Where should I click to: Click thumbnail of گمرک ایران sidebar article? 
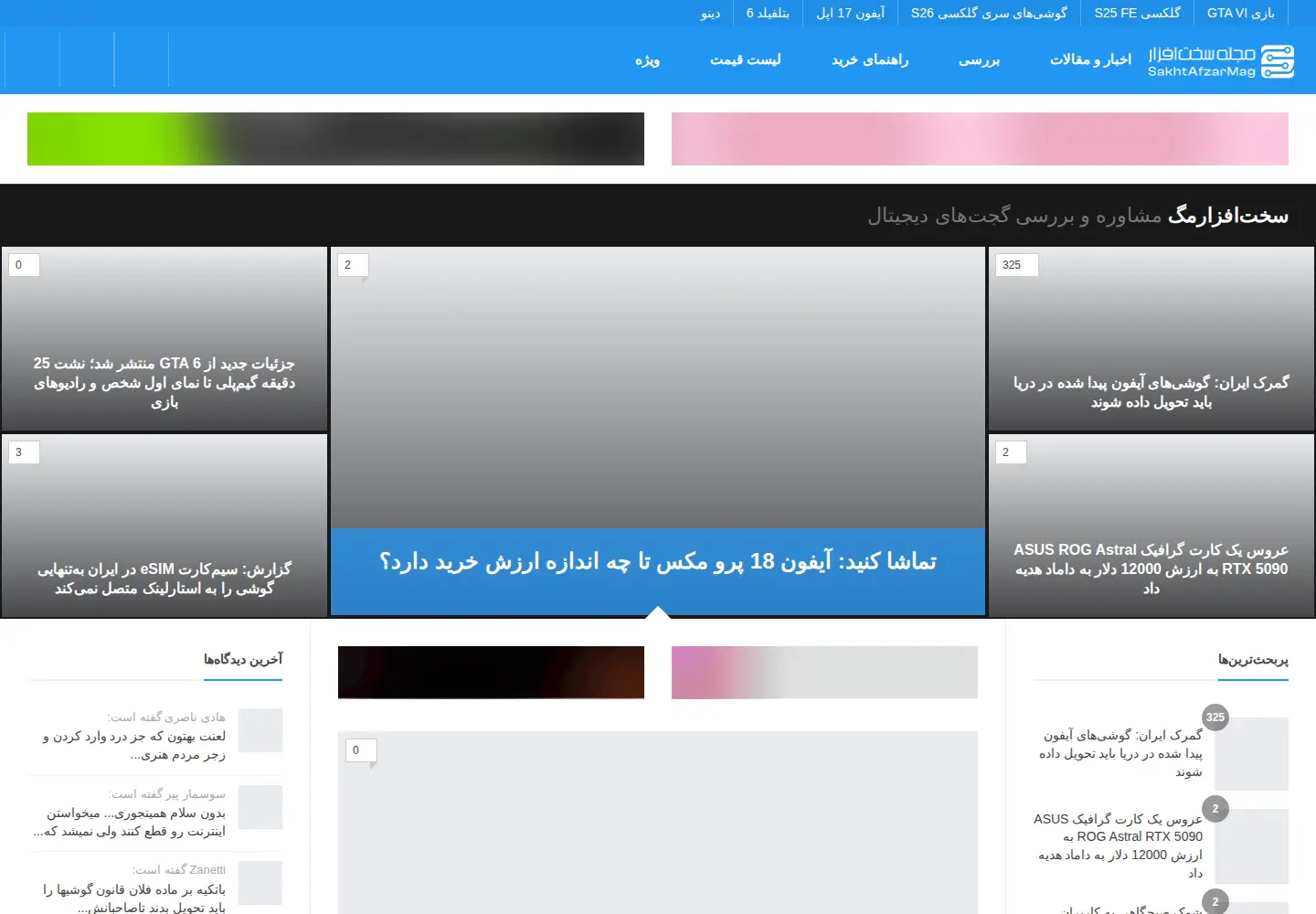pyautogui.click(x=1252, y=753)
